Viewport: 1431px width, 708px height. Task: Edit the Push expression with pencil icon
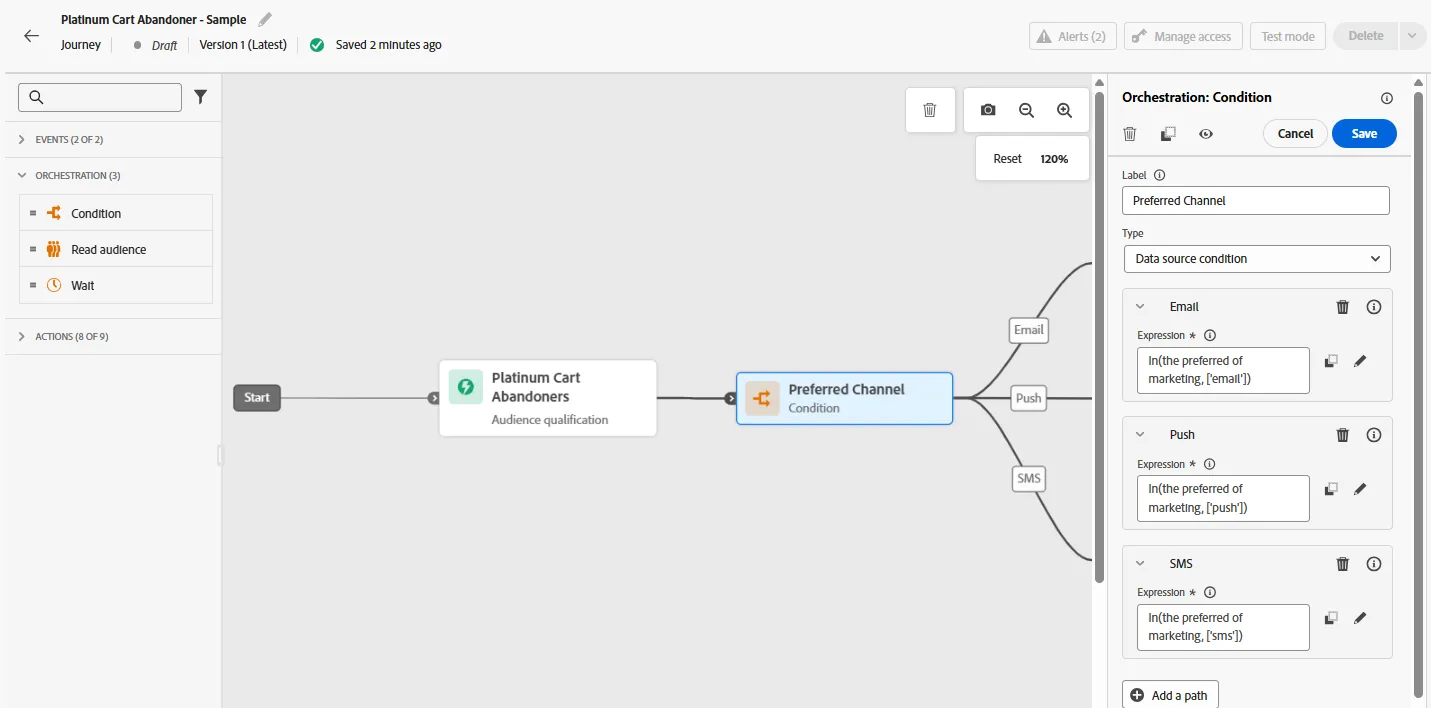tap(1360, 489)
